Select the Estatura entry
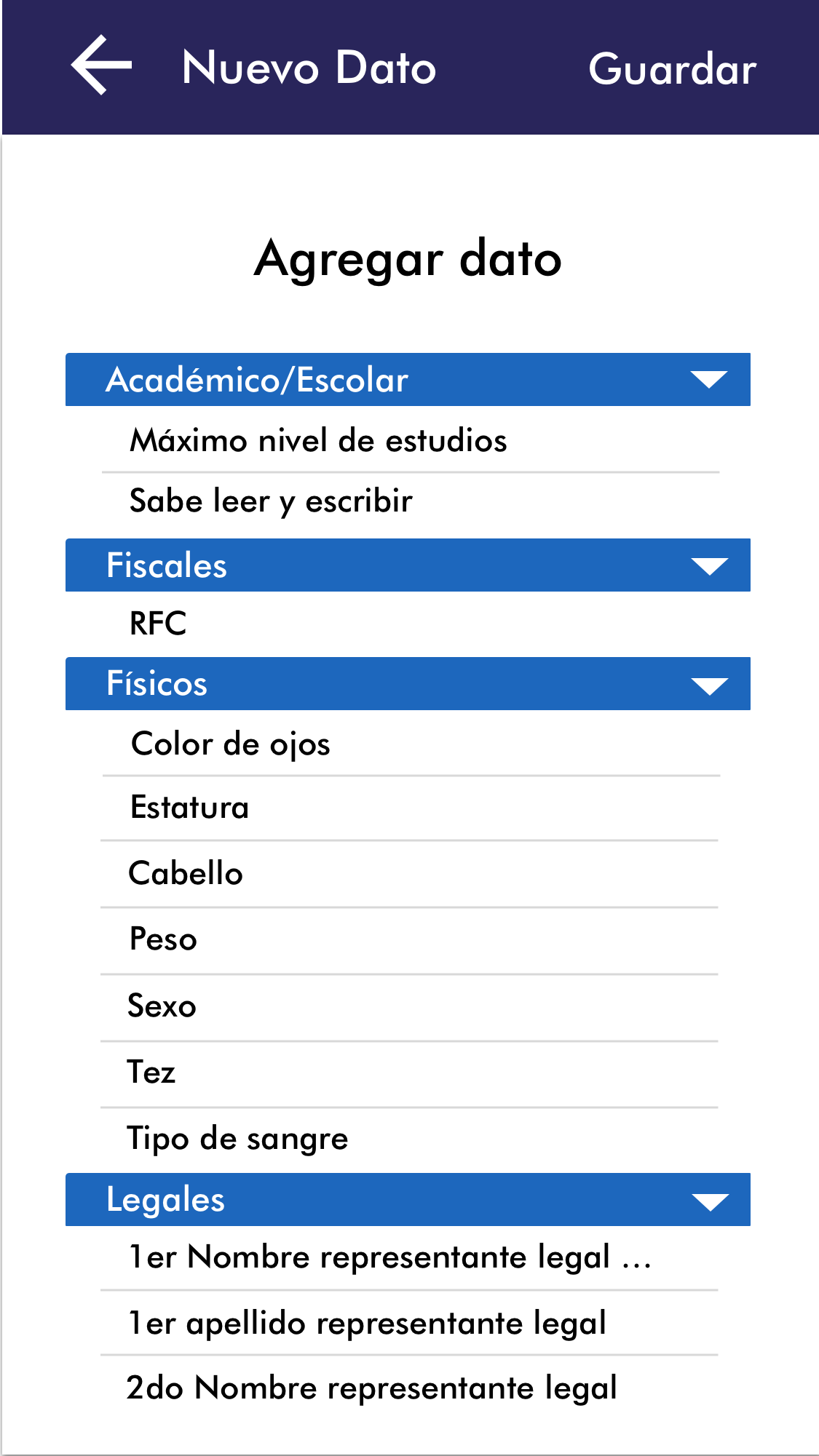 [189, 808]
